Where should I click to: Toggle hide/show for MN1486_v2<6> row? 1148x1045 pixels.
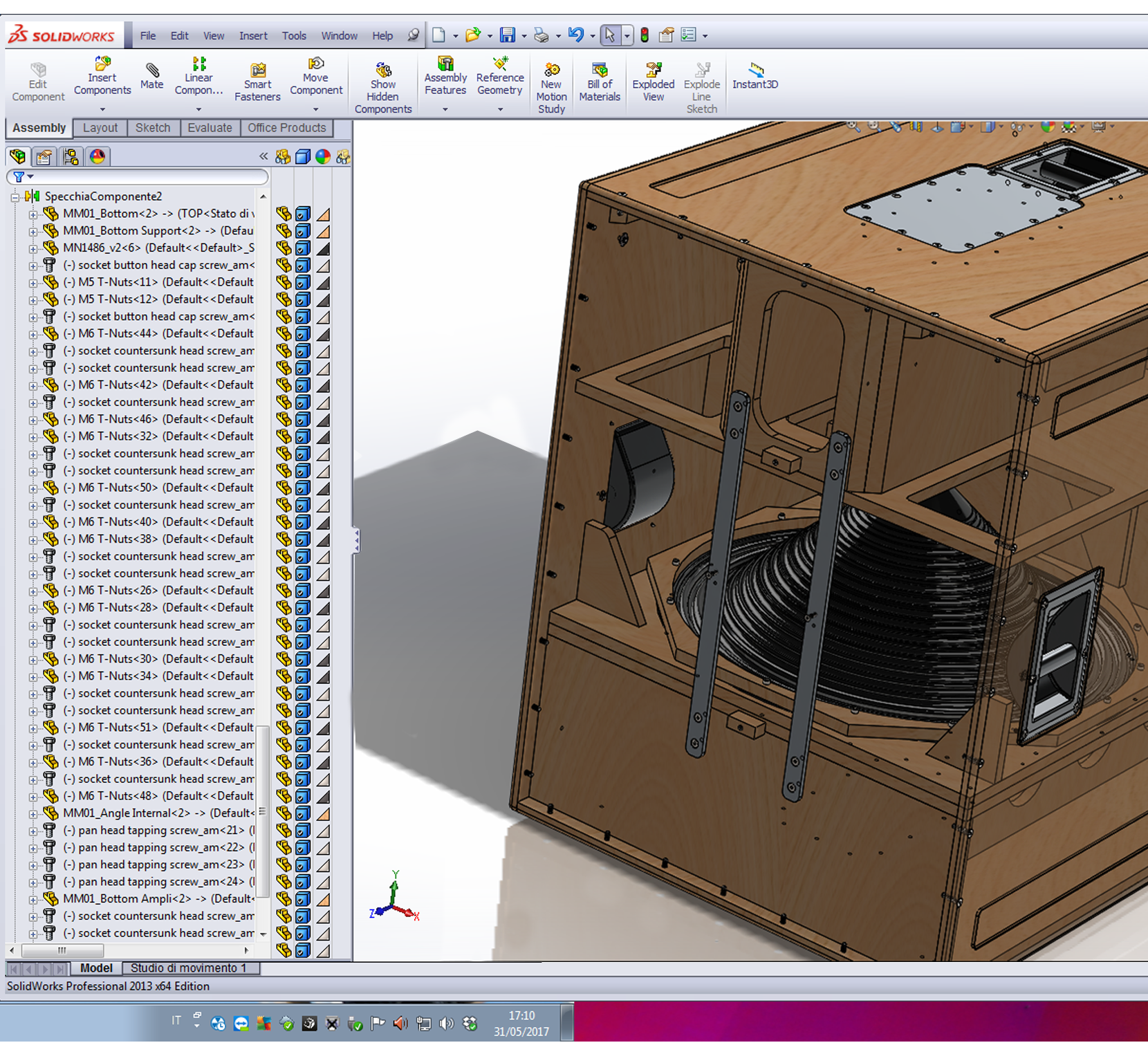click(284, 248)
